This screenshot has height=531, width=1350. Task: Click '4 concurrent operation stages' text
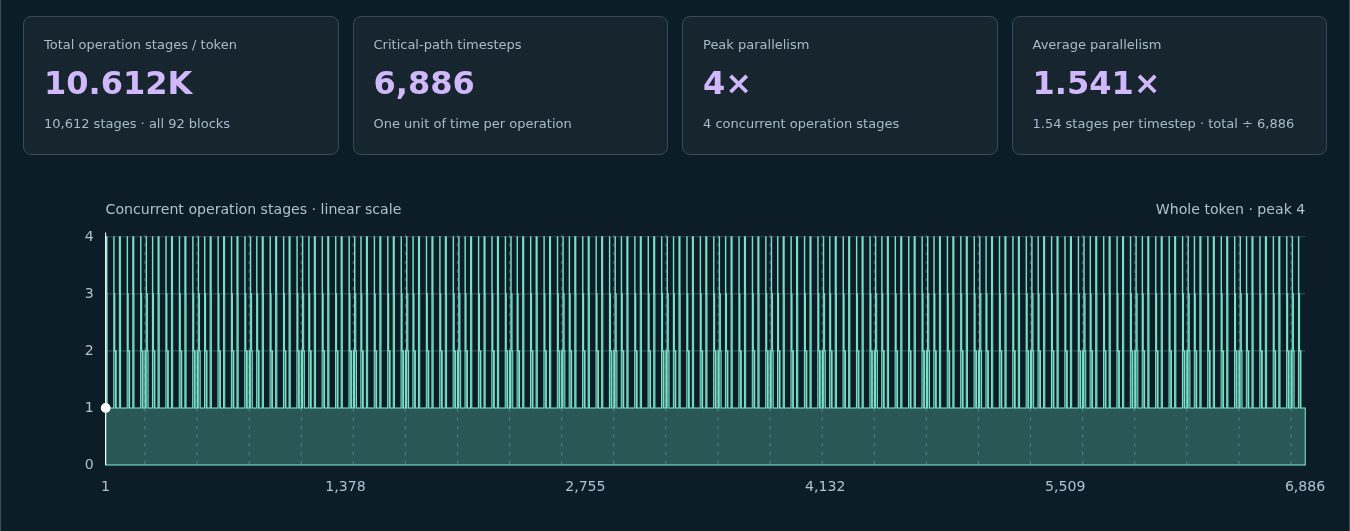801,124
